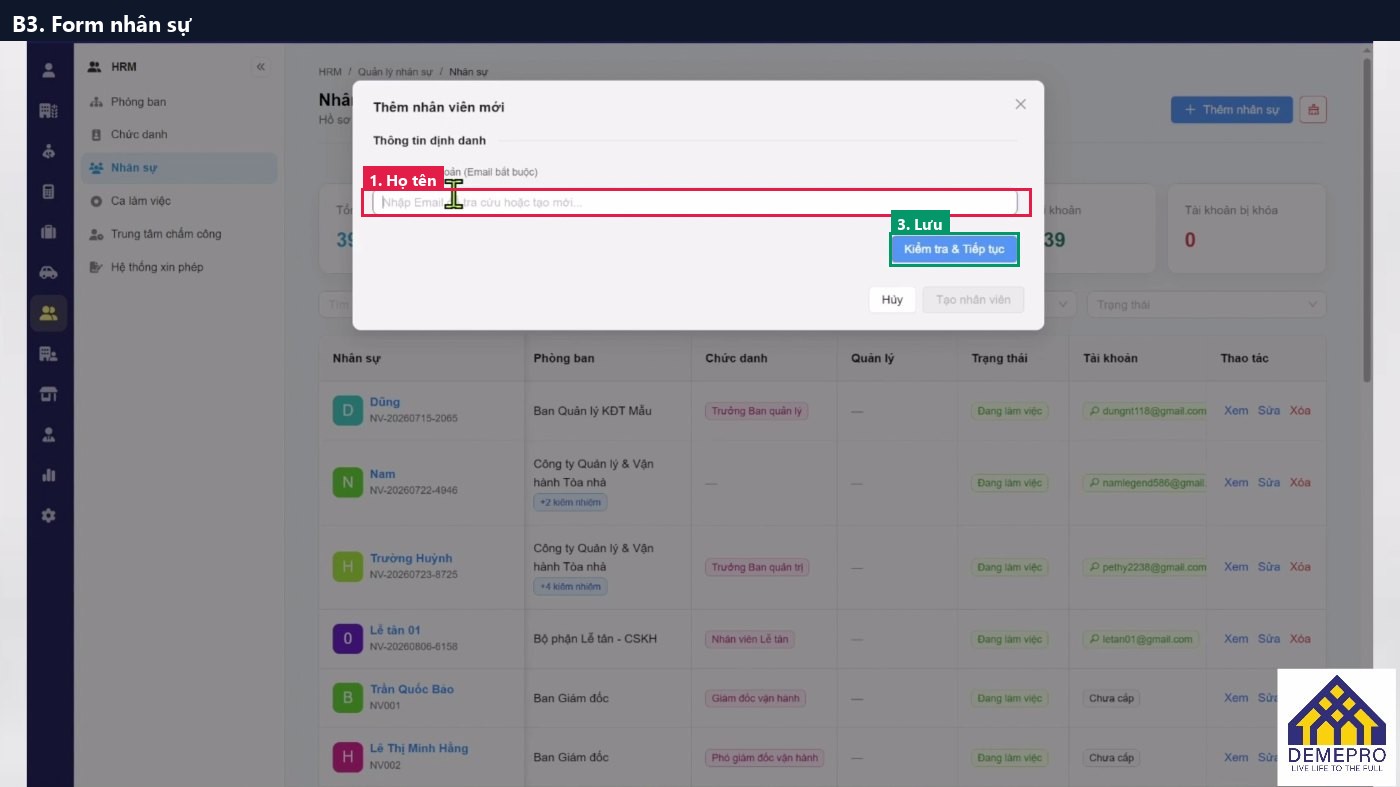Open the car module icon in the left rail
1400x787 pixels.
coord(48,272)
